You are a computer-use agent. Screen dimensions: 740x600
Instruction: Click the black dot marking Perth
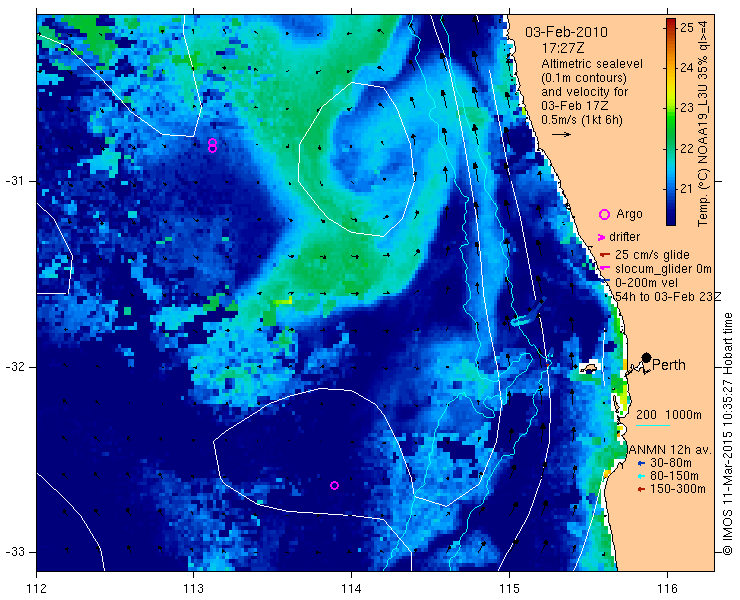pos(647,358)
